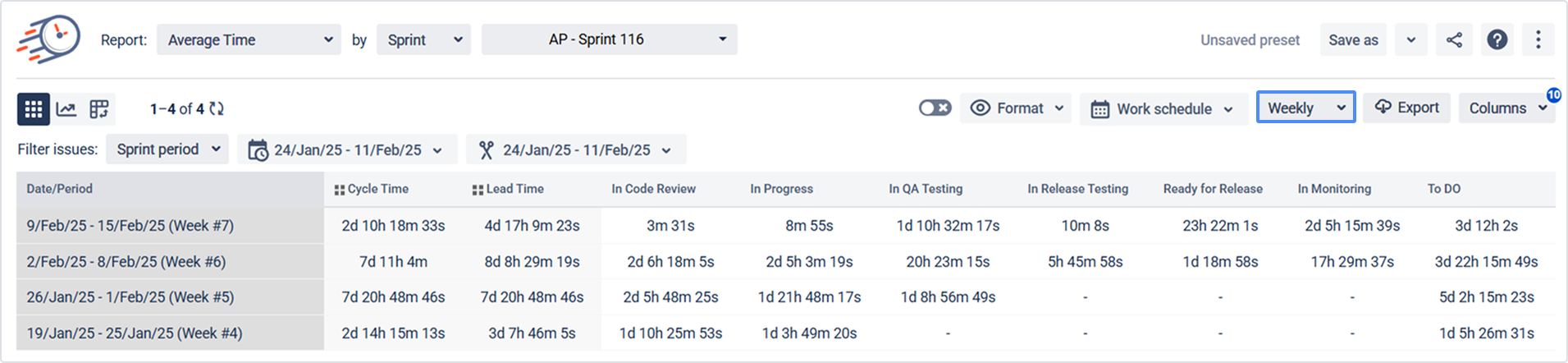Click the refresh data icon
Viewport: 1568px width, 363px height.
point(217,108)
